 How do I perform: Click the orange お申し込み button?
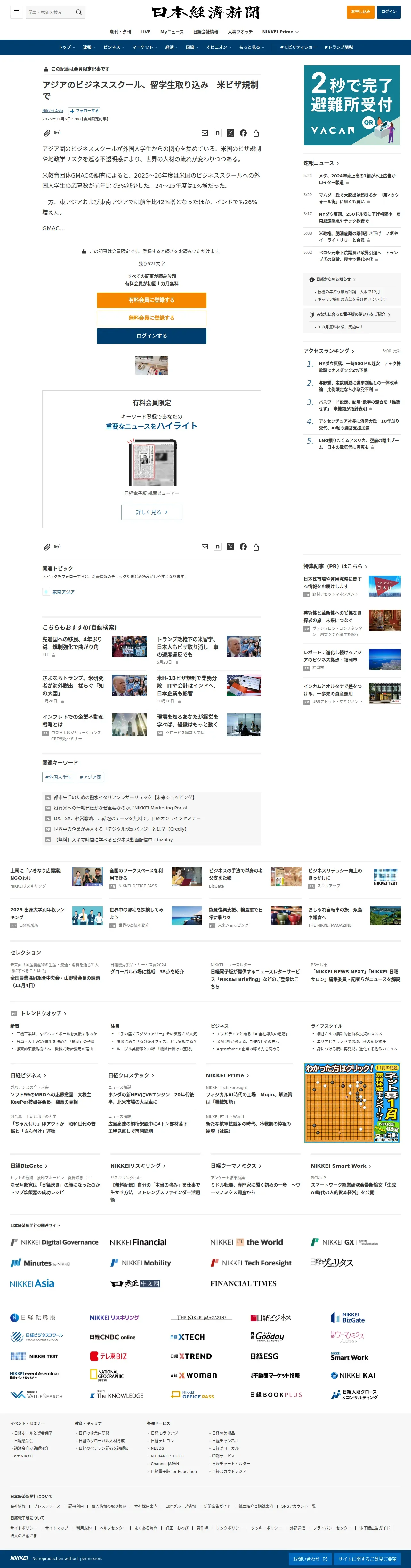coord(361,12)
